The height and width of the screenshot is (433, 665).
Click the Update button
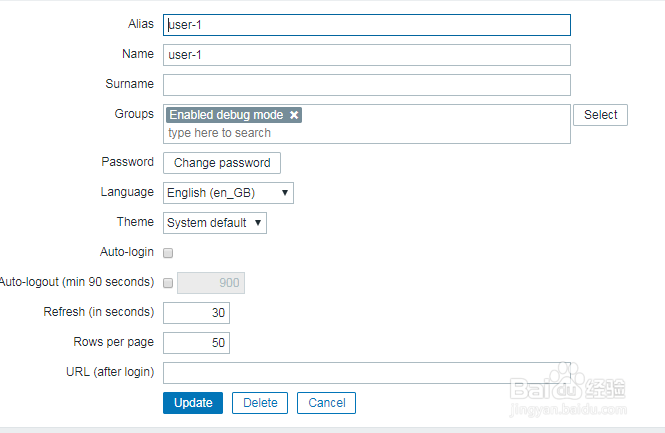coord(193,403)
